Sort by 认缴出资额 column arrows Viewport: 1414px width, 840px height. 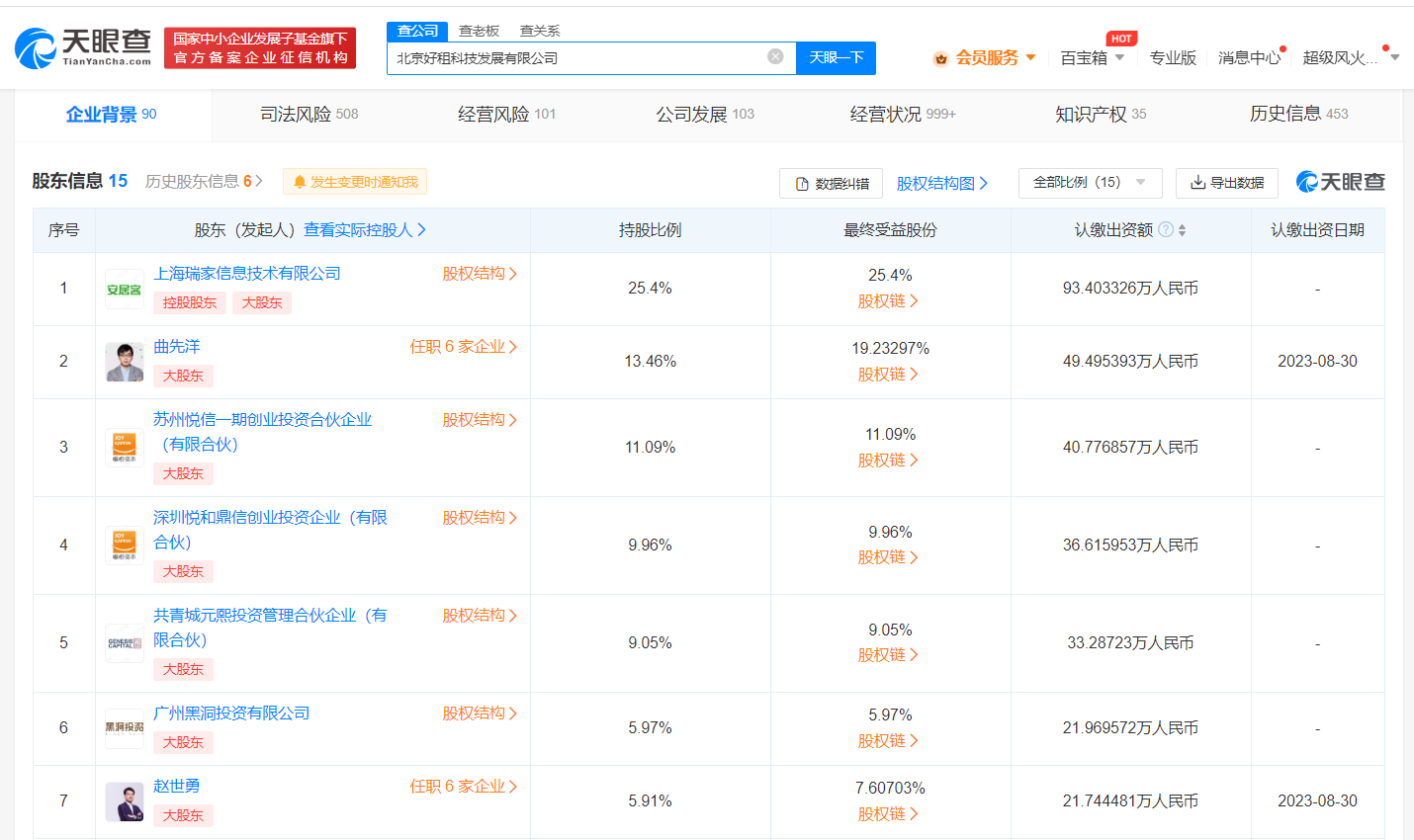click(x=1182, y=230)
